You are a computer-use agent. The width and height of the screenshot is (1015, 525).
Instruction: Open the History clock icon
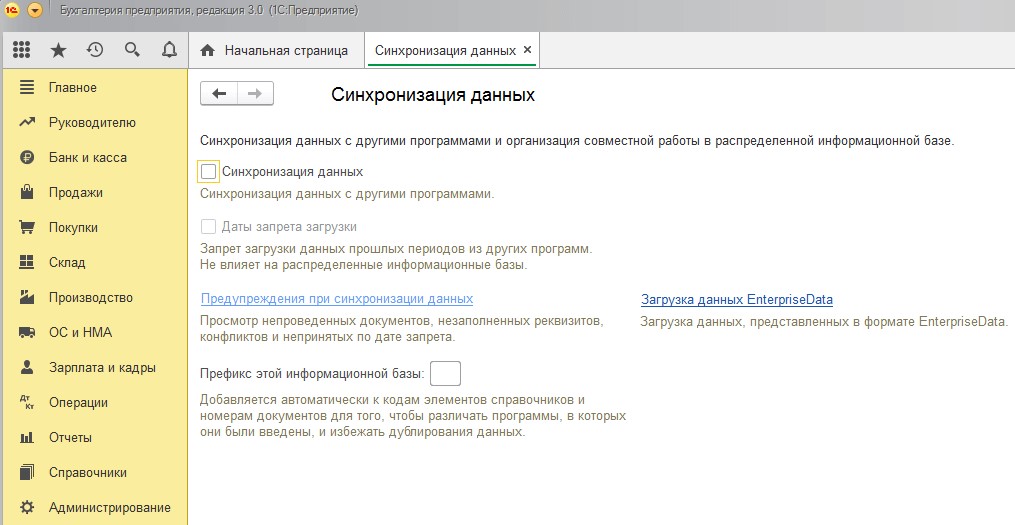(95, 50)
